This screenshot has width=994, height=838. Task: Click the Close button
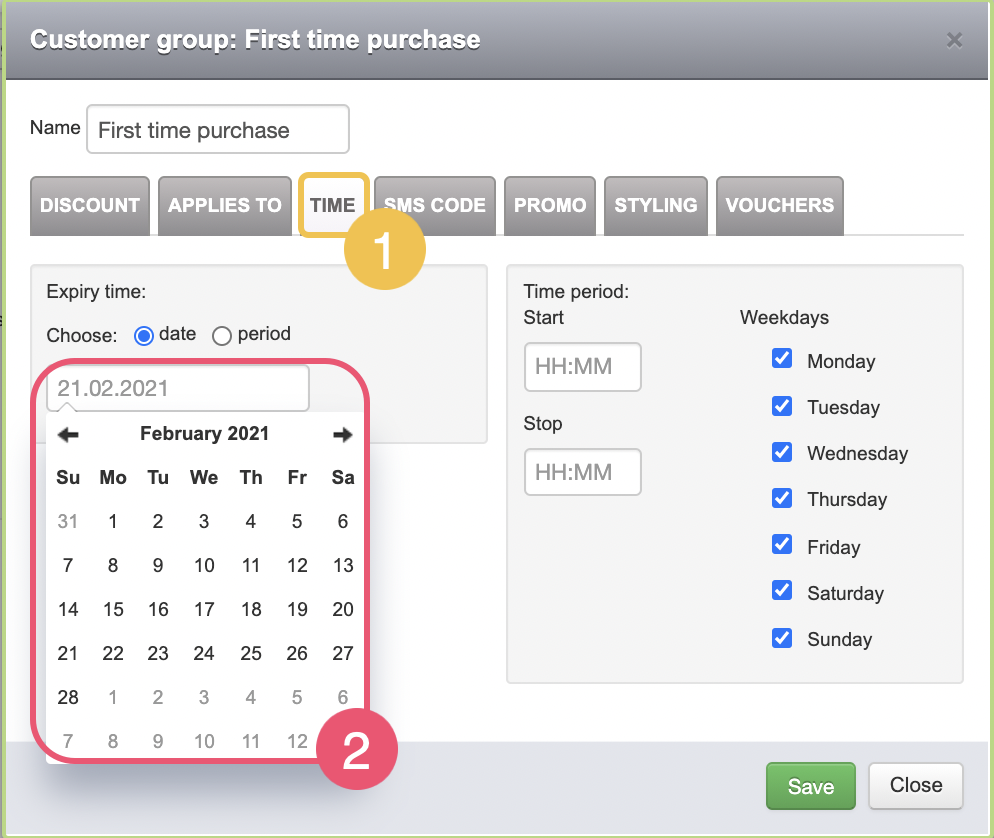pyautogui.click(x=915, y=786)
